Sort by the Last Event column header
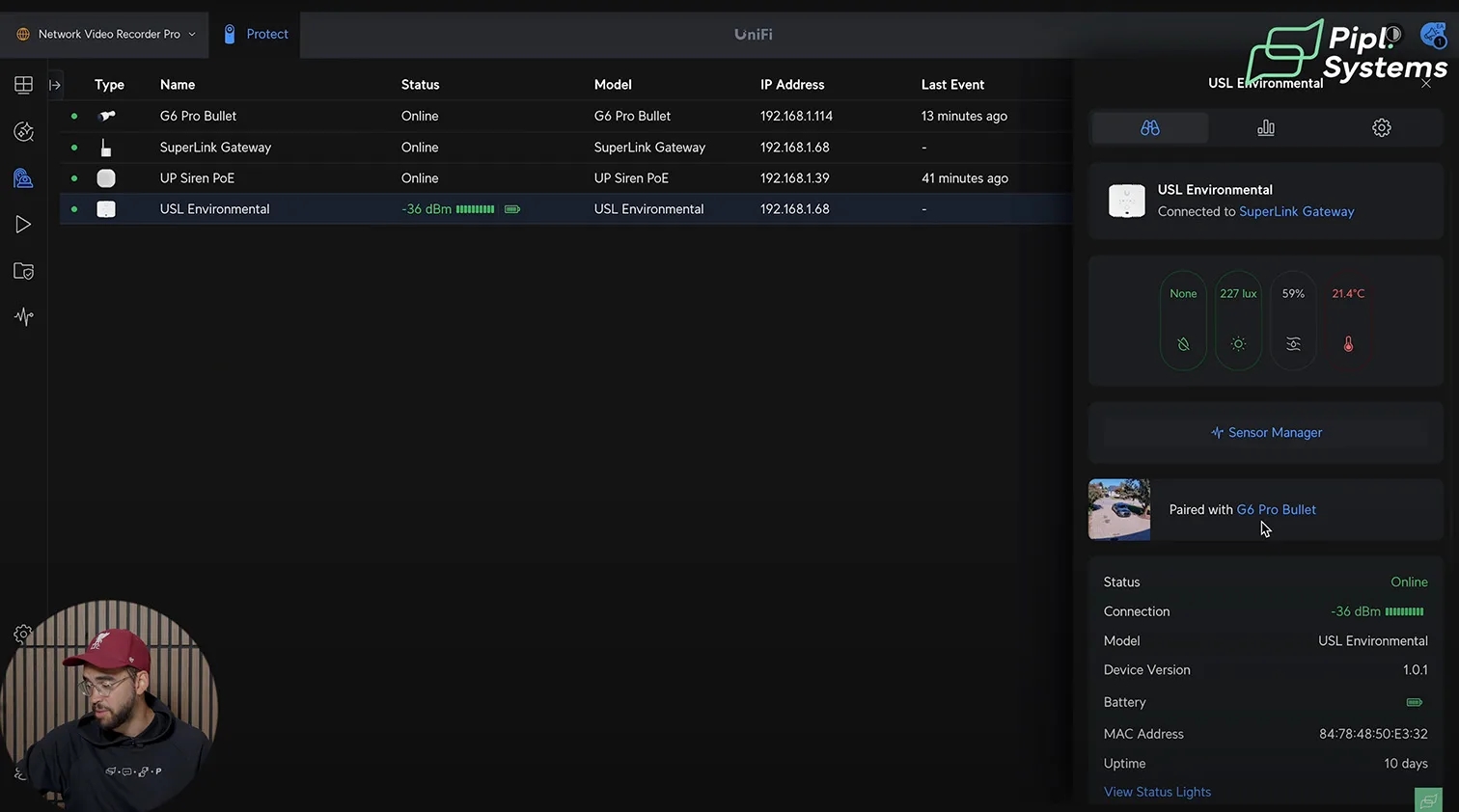Viewport: 1459px width, 812px height. [952, 85]
